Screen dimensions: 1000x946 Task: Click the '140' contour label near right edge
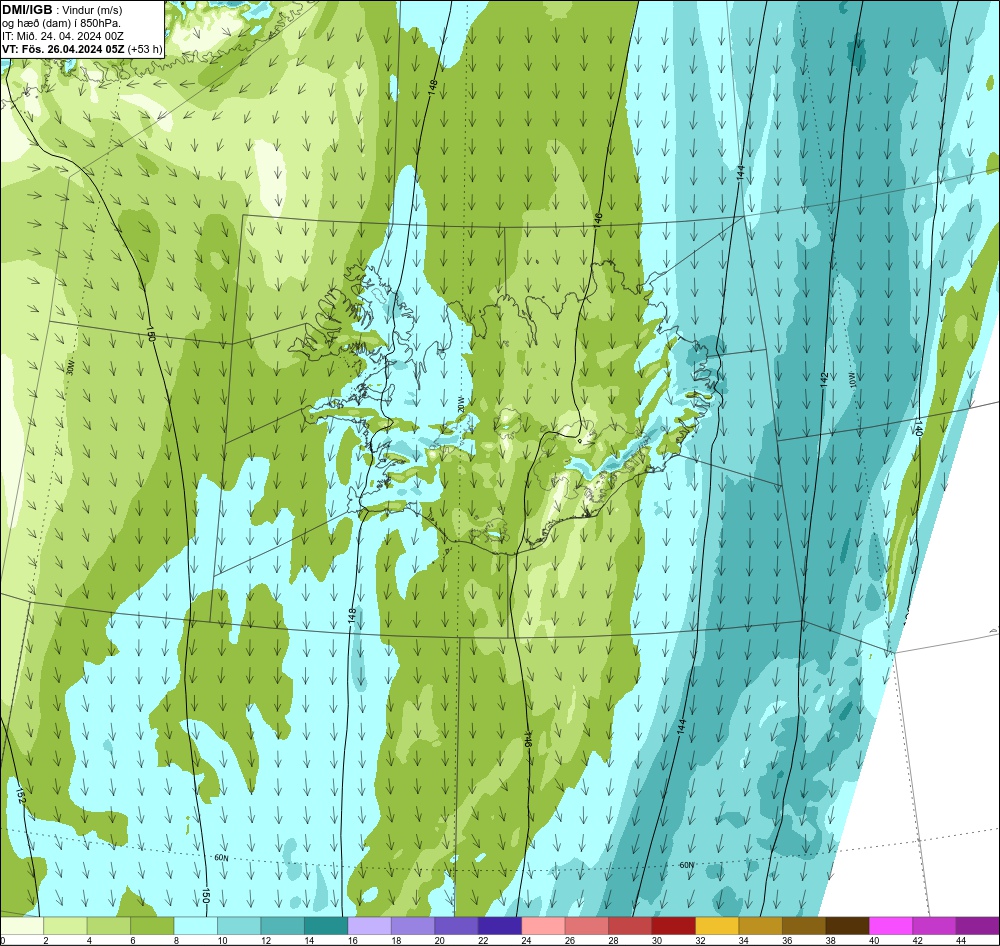coord(918,427)
